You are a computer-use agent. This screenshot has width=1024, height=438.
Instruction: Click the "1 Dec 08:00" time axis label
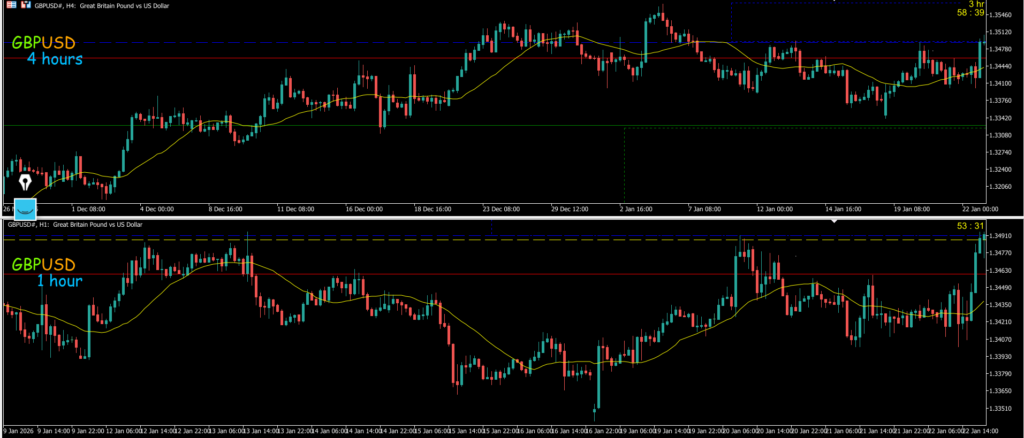pos(89,209)
